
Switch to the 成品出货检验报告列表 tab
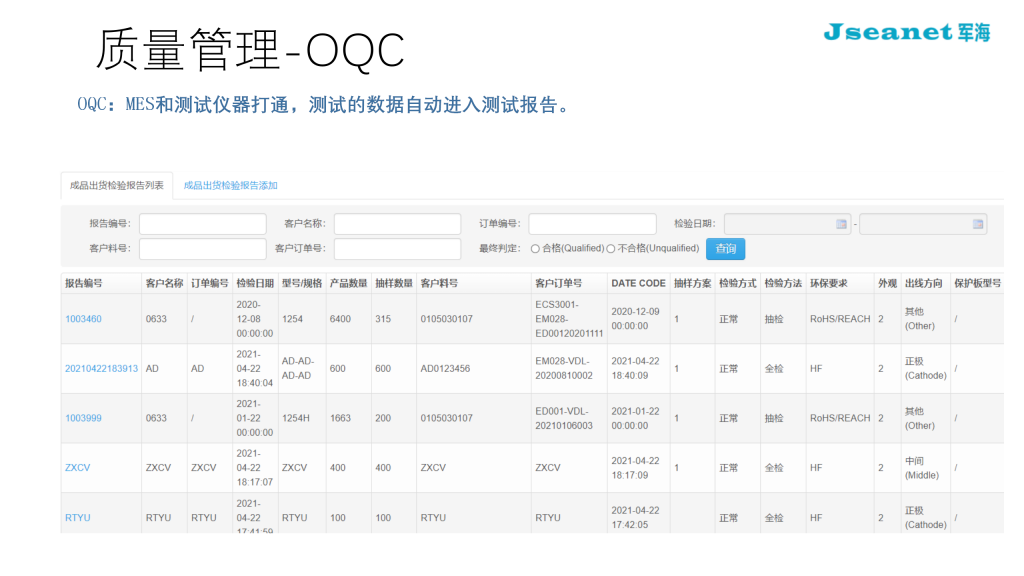click(117, 185)
